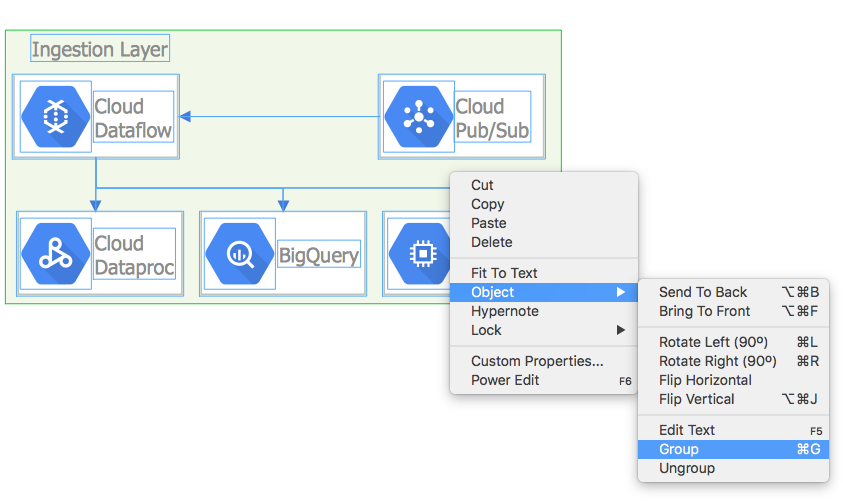Screen dimensions: 843x502
Task: Select Edit Text in submenu
Action: click(x=733, y=431)
